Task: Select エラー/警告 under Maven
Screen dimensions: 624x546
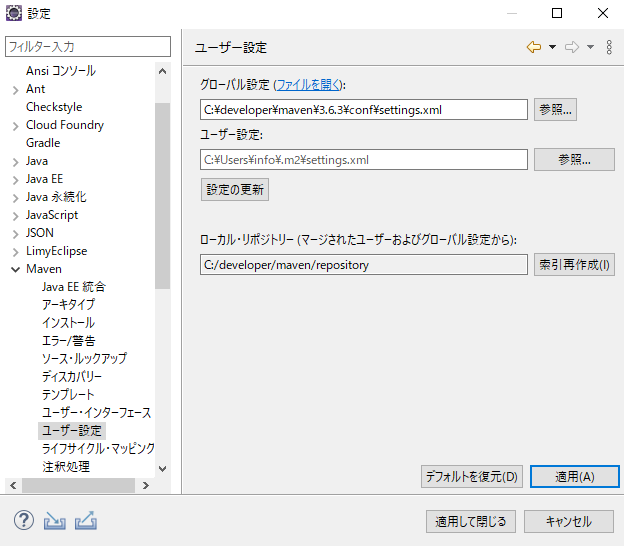Action: (69, 341)
